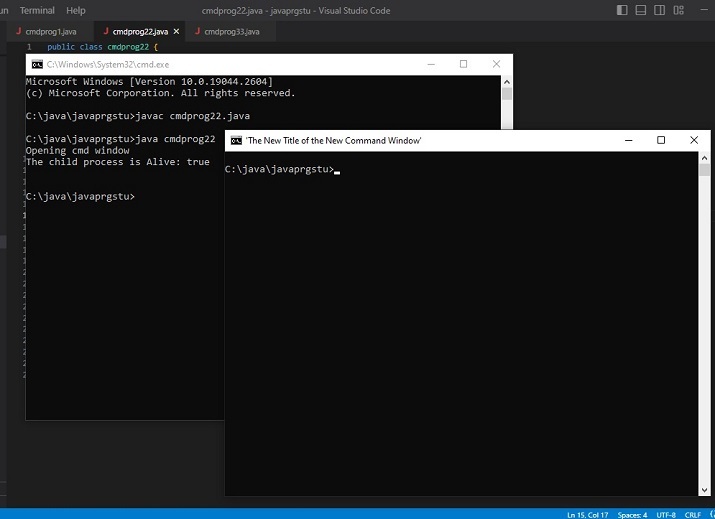
Task: Change line ending via CRLF item
Action: click(x=693, y=515)
